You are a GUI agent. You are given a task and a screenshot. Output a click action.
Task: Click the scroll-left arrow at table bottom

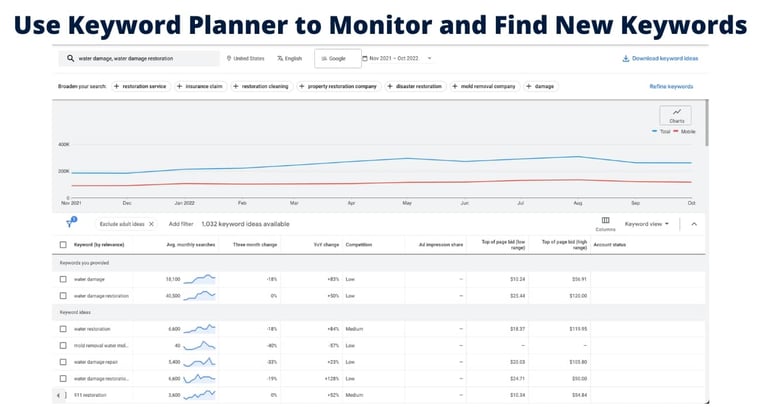pos(59,395)
